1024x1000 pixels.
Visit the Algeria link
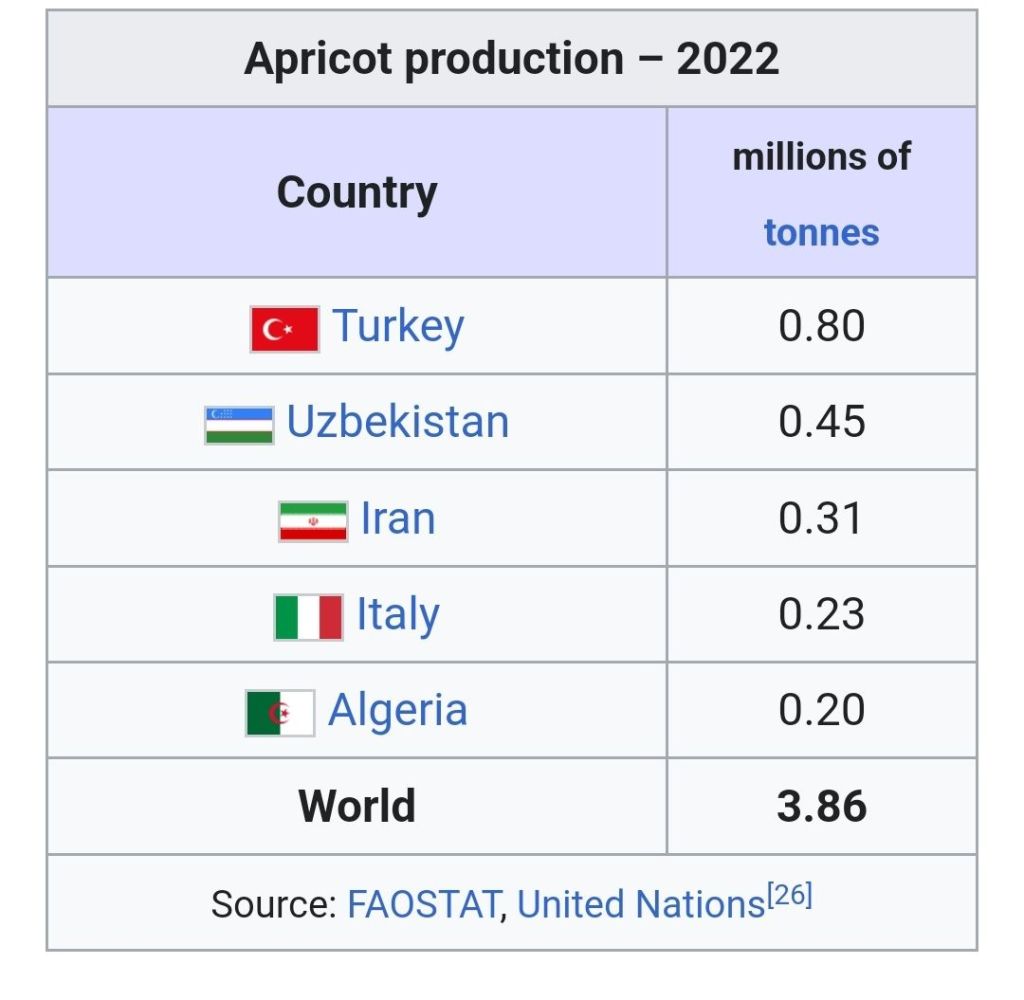coord(398,711)
